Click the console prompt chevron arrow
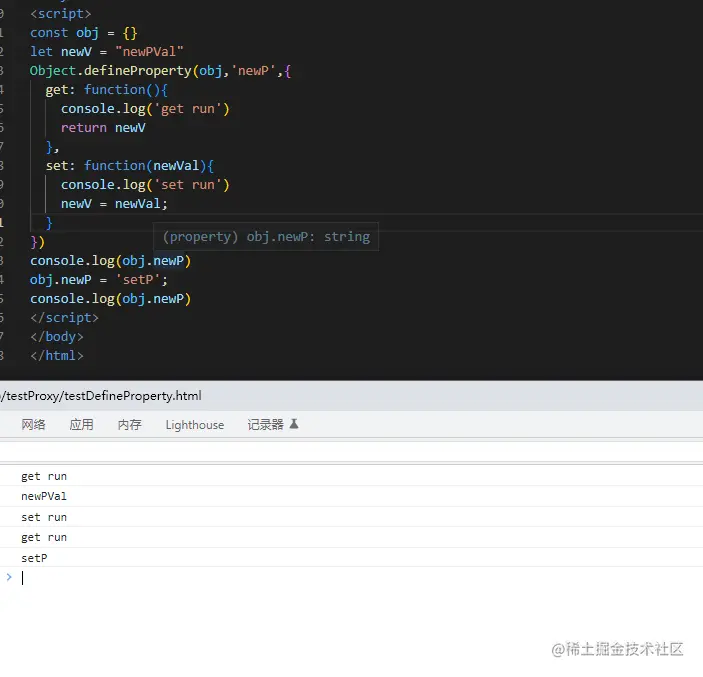Screen dimensions: 703x677 click(x=9, y=577)
